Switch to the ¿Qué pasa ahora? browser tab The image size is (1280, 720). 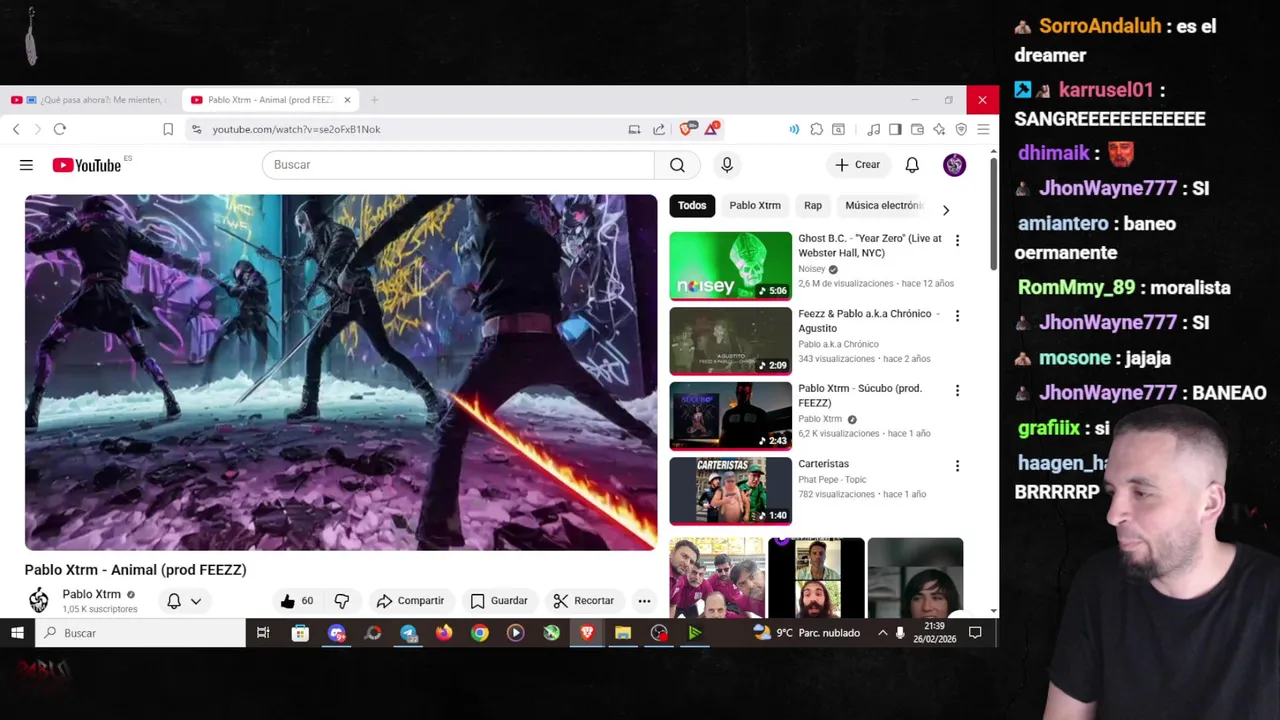[92, 100]
